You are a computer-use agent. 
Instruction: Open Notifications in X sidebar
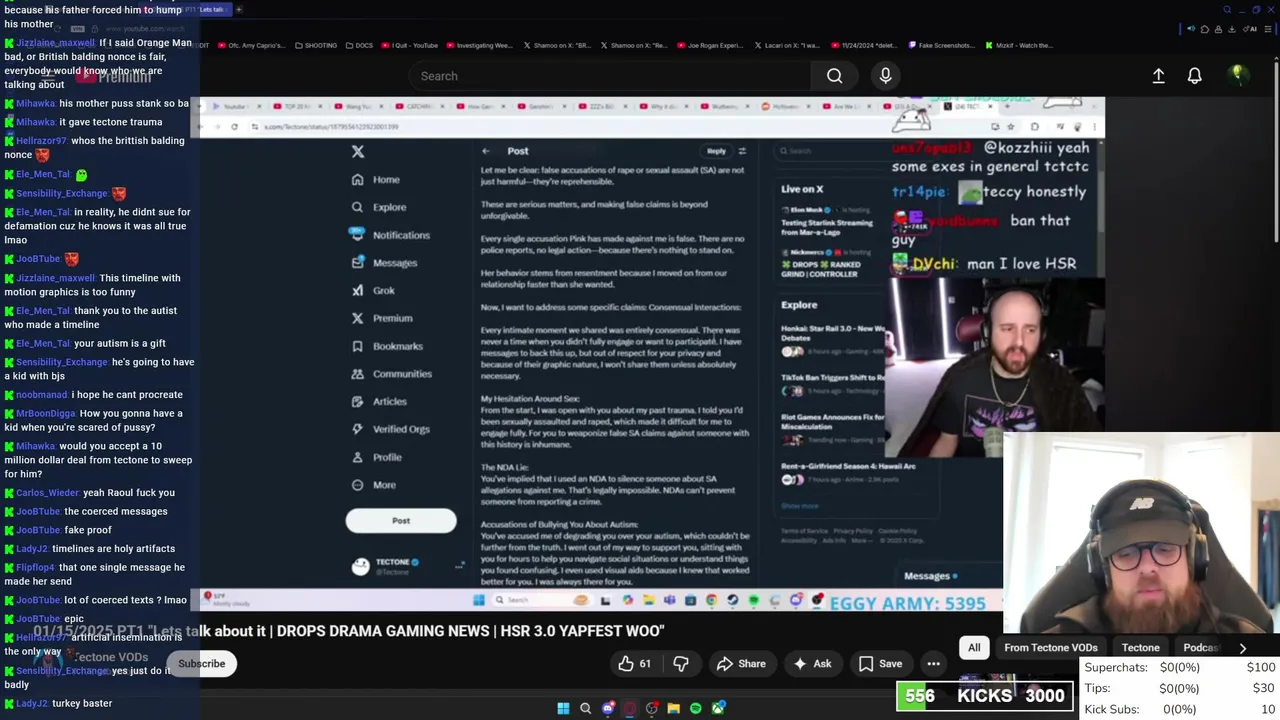tap(390, 235)
